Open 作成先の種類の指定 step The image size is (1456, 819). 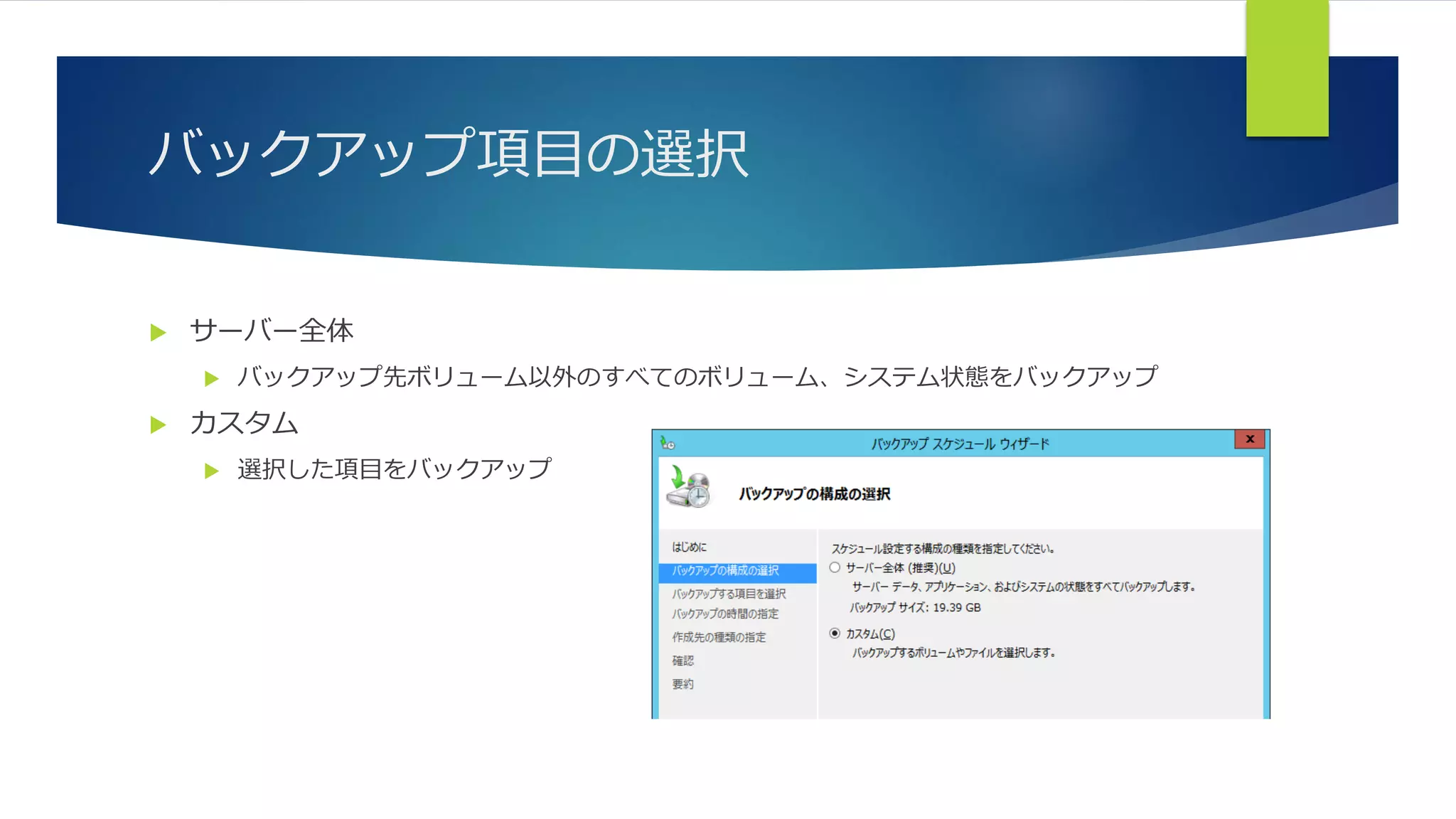pyautogui.click(x=719, y=637)
